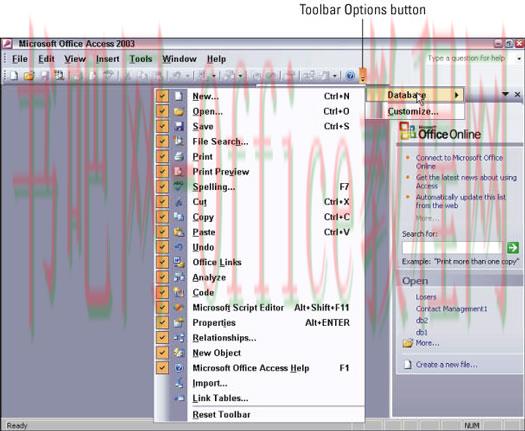Toggle the File Search... checkbox

pyautogui.click(x=162, y=141)
